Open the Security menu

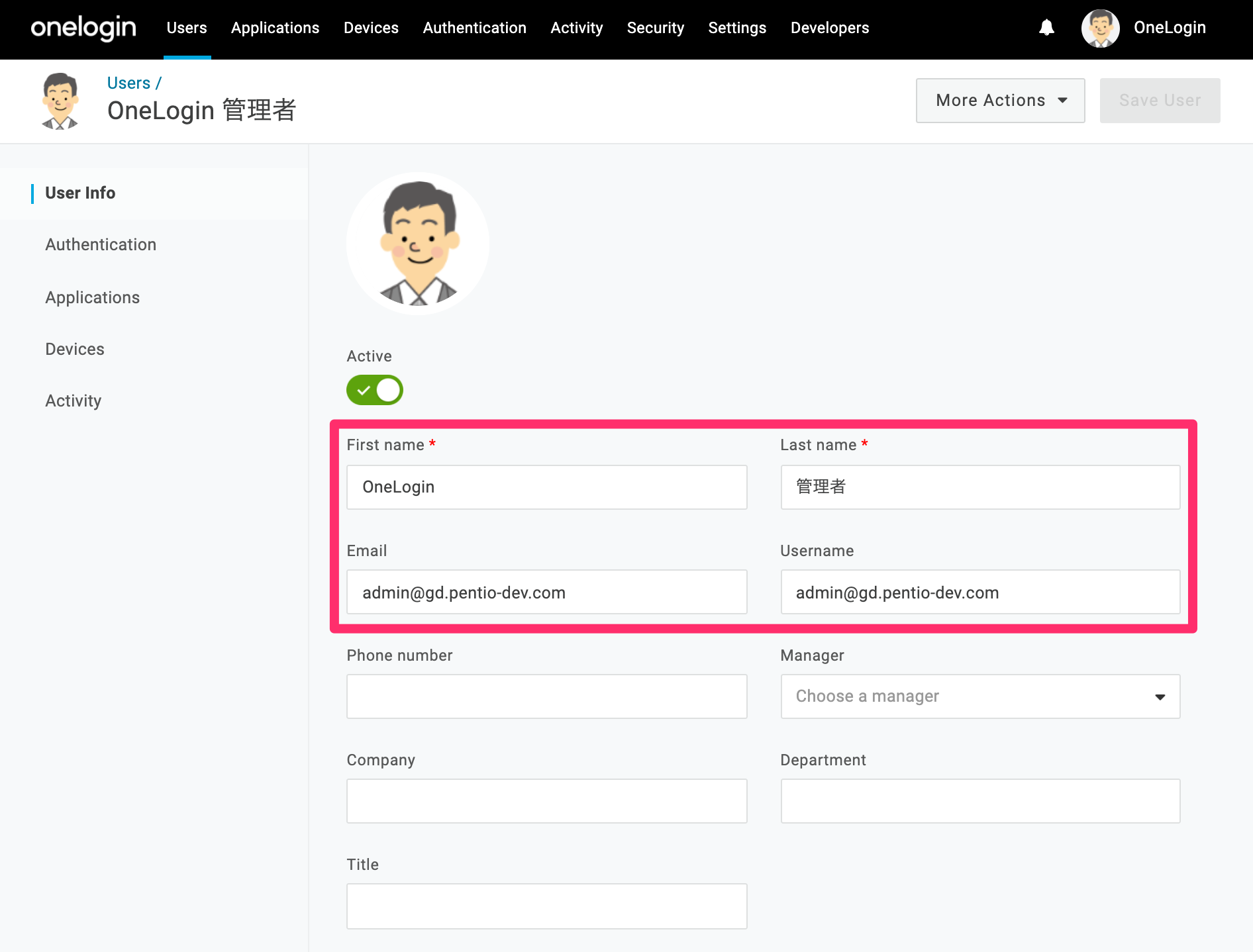point(656,28)
